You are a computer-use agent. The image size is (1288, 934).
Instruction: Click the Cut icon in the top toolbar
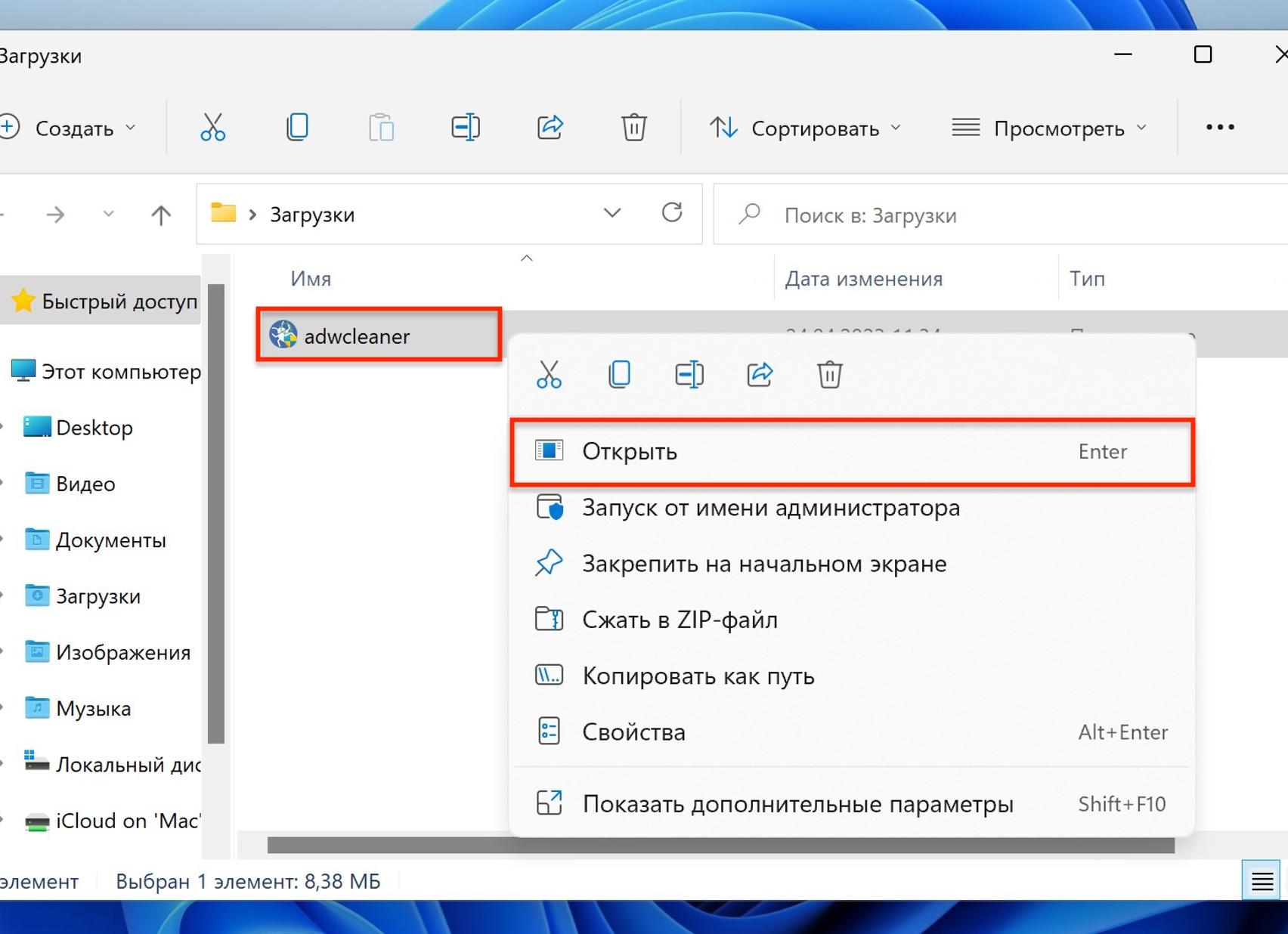tap(212, 127)
